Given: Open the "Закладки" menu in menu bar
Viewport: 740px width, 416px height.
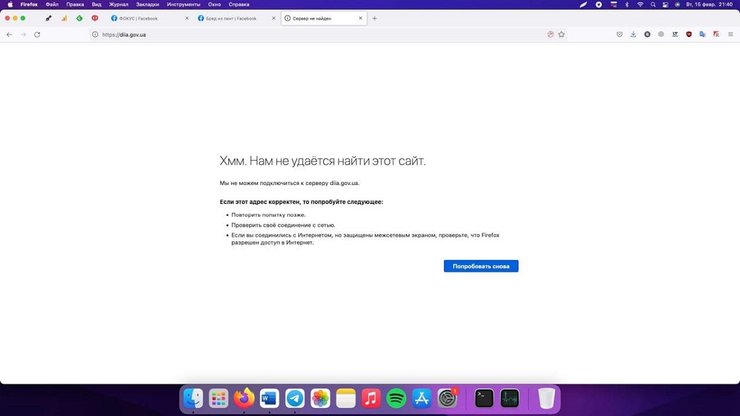Looking at the screenshot, I should 147,5.
